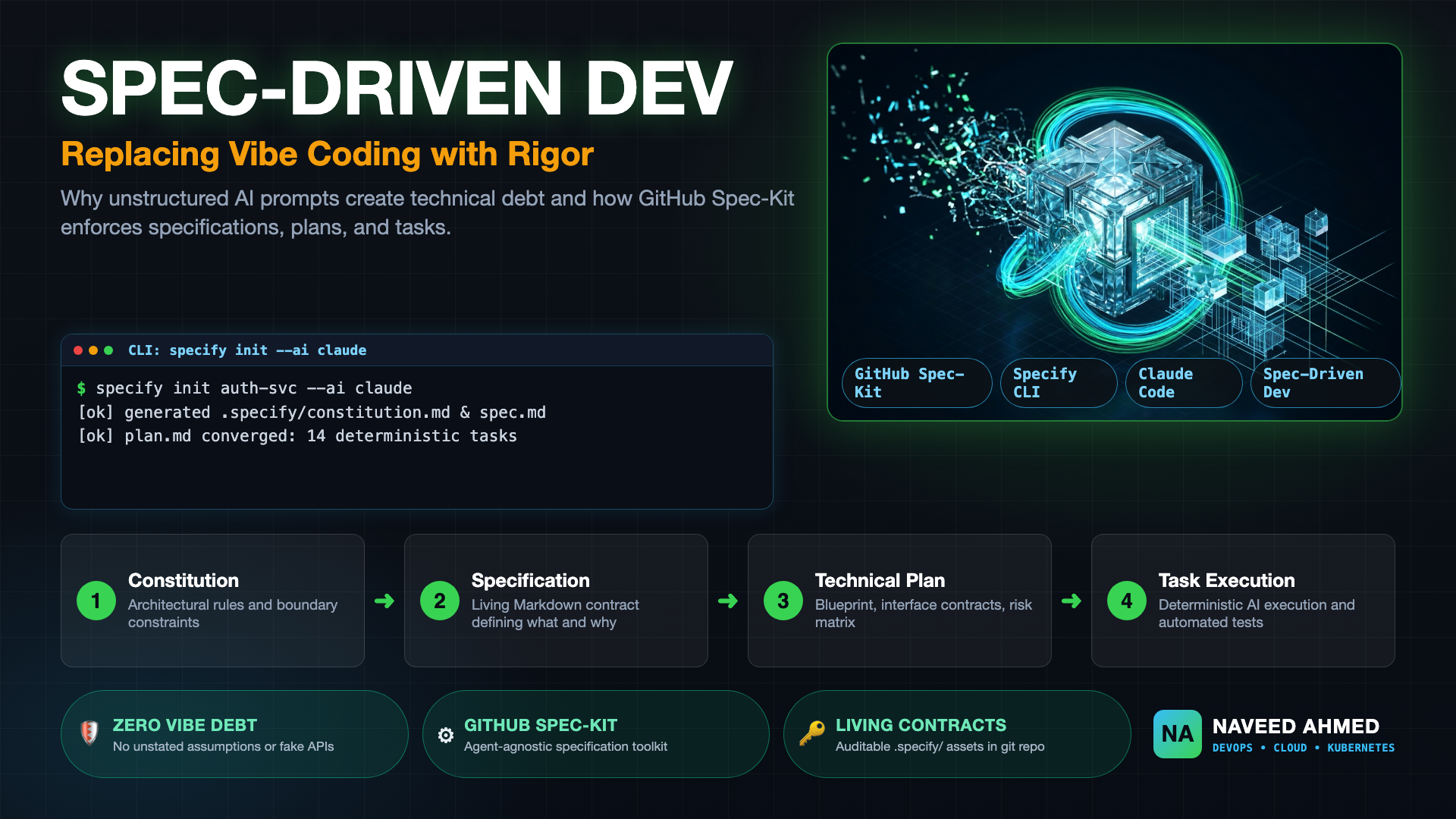Open the Specification step card
This screenshot has width=1456, height=819.
click(x=556, y=601)
